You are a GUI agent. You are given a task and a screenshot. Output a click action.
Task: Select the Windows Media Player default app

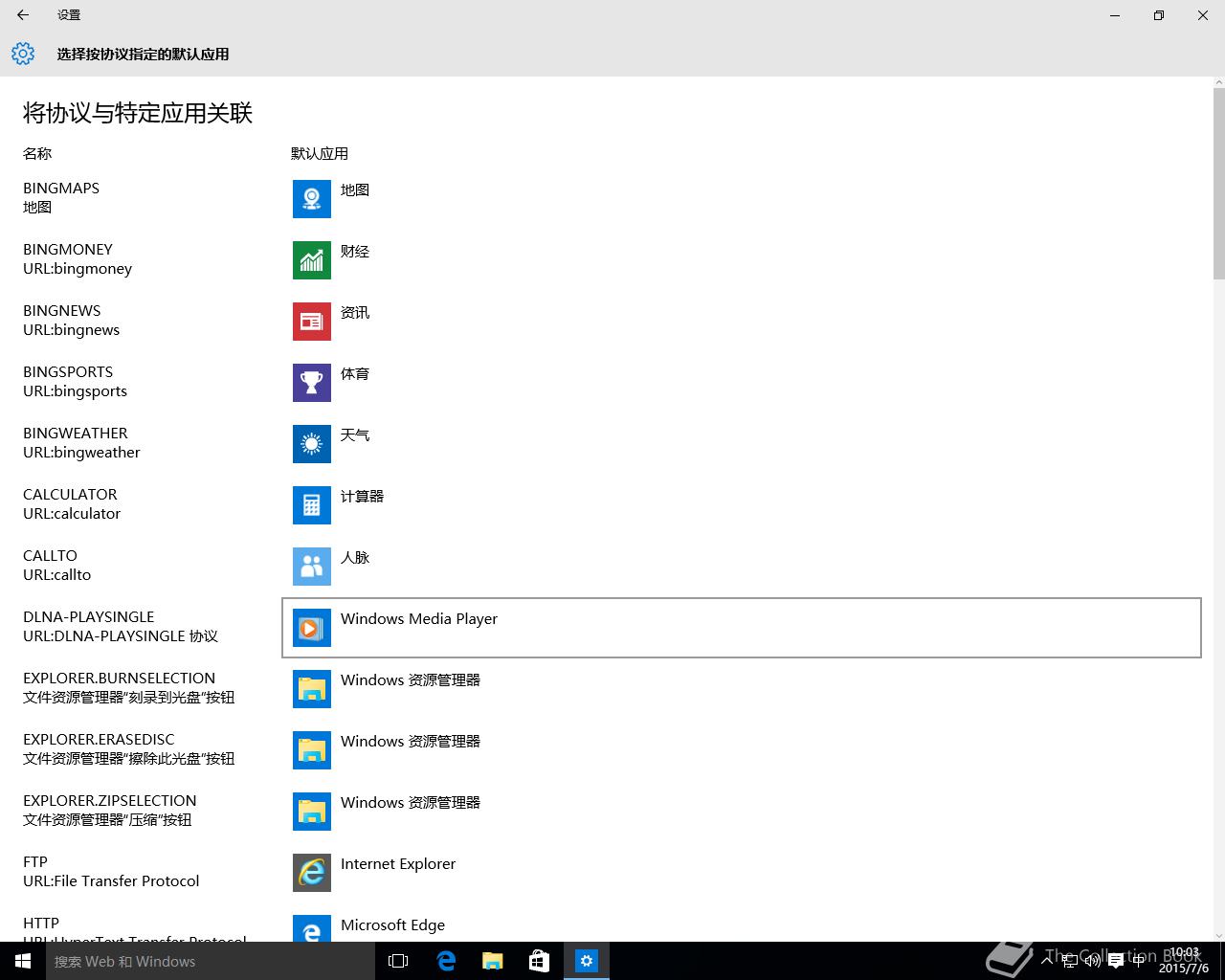[x=742, y=628]
